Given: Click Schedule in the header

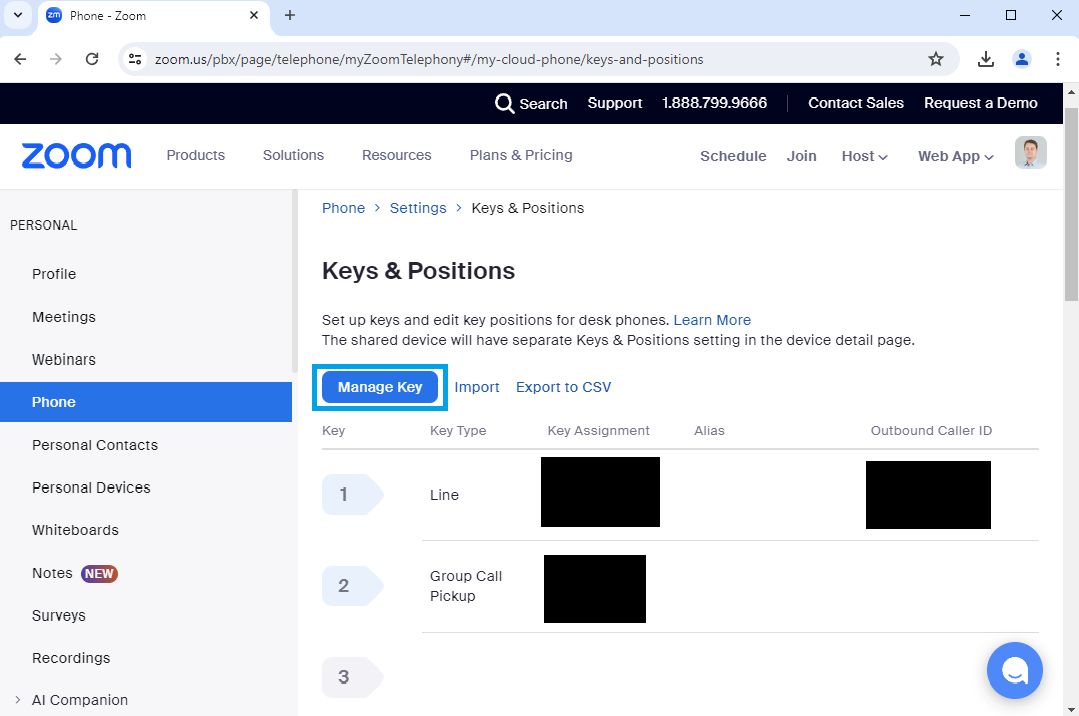Looking at the screenshot, I should pos(733,156).
